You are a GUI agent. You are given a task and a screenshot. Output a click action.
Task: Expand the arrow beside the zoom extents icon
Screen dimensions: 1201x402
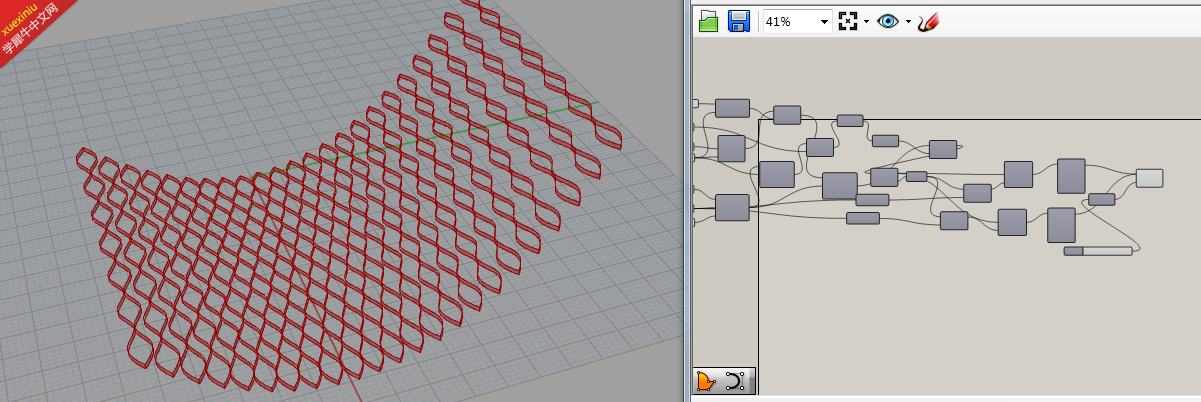(866, 21)
